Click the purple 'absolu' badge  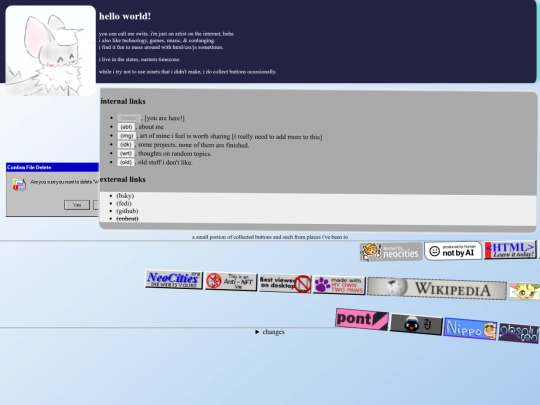(x=519, y=333)
